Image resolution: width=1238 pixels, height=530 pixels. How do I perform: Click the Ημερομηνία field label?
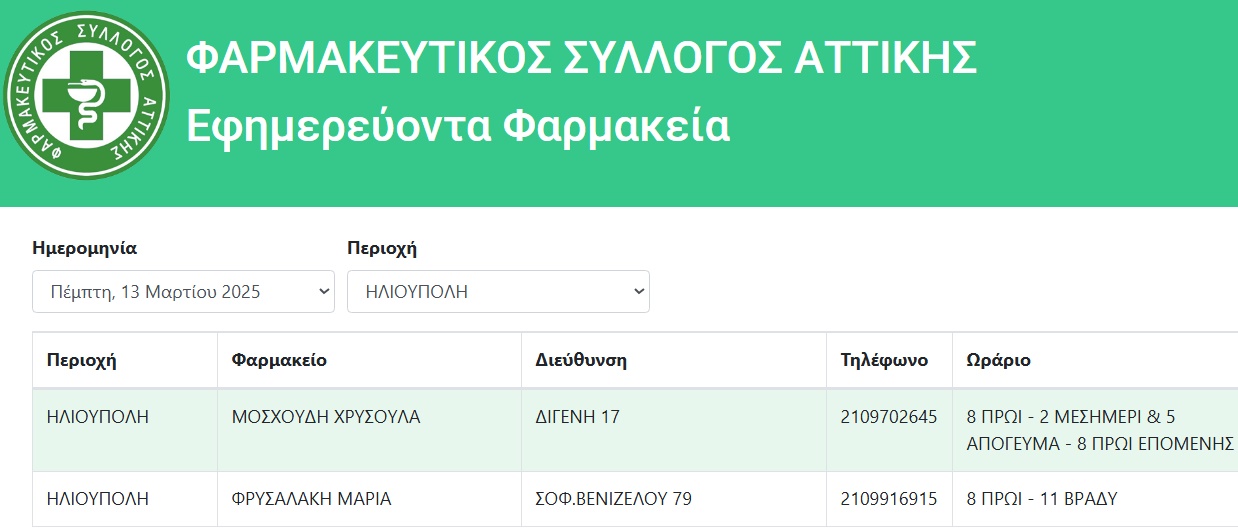[84, 248]
